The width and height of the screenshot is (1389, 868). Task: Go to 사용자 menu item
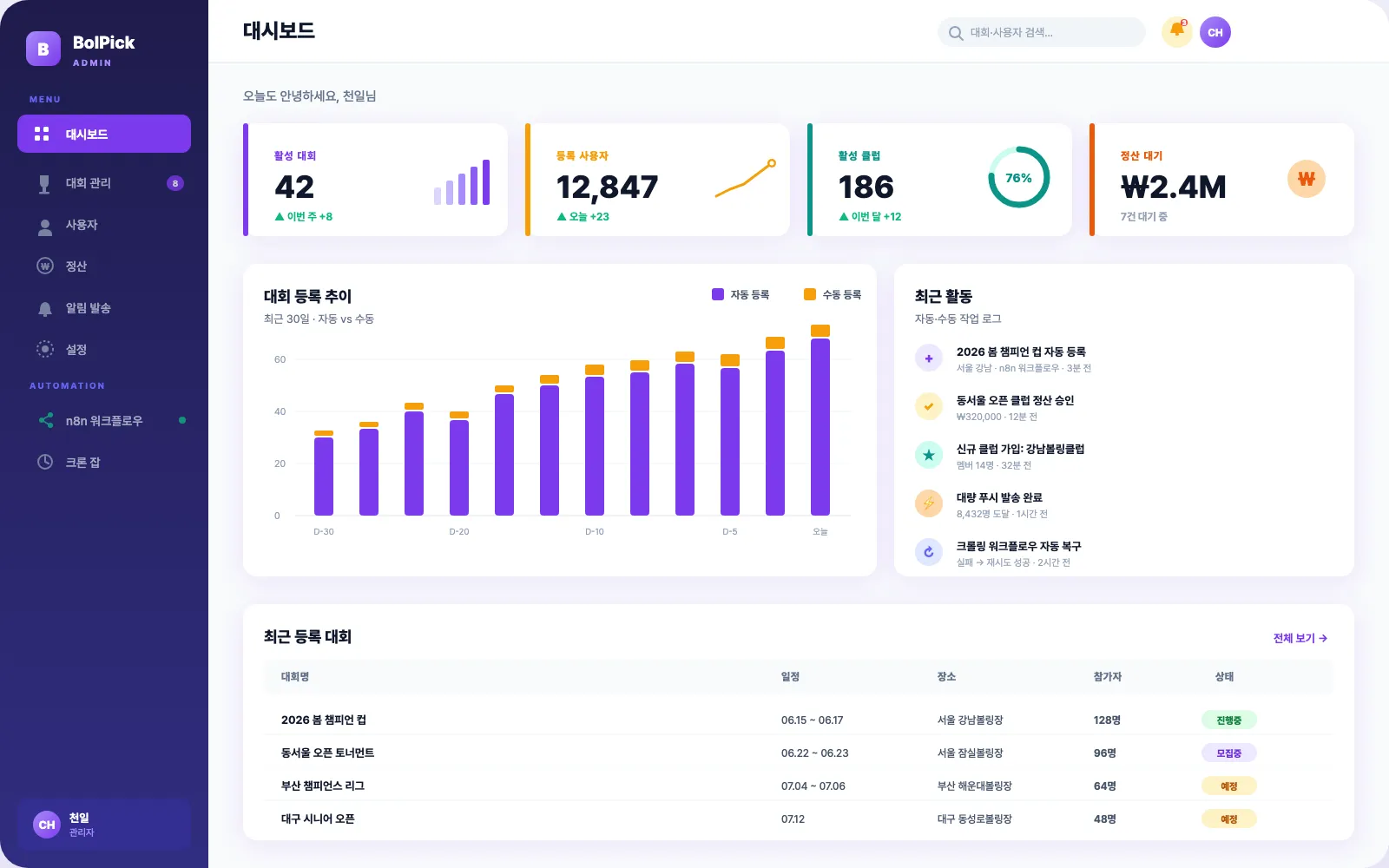104,225
